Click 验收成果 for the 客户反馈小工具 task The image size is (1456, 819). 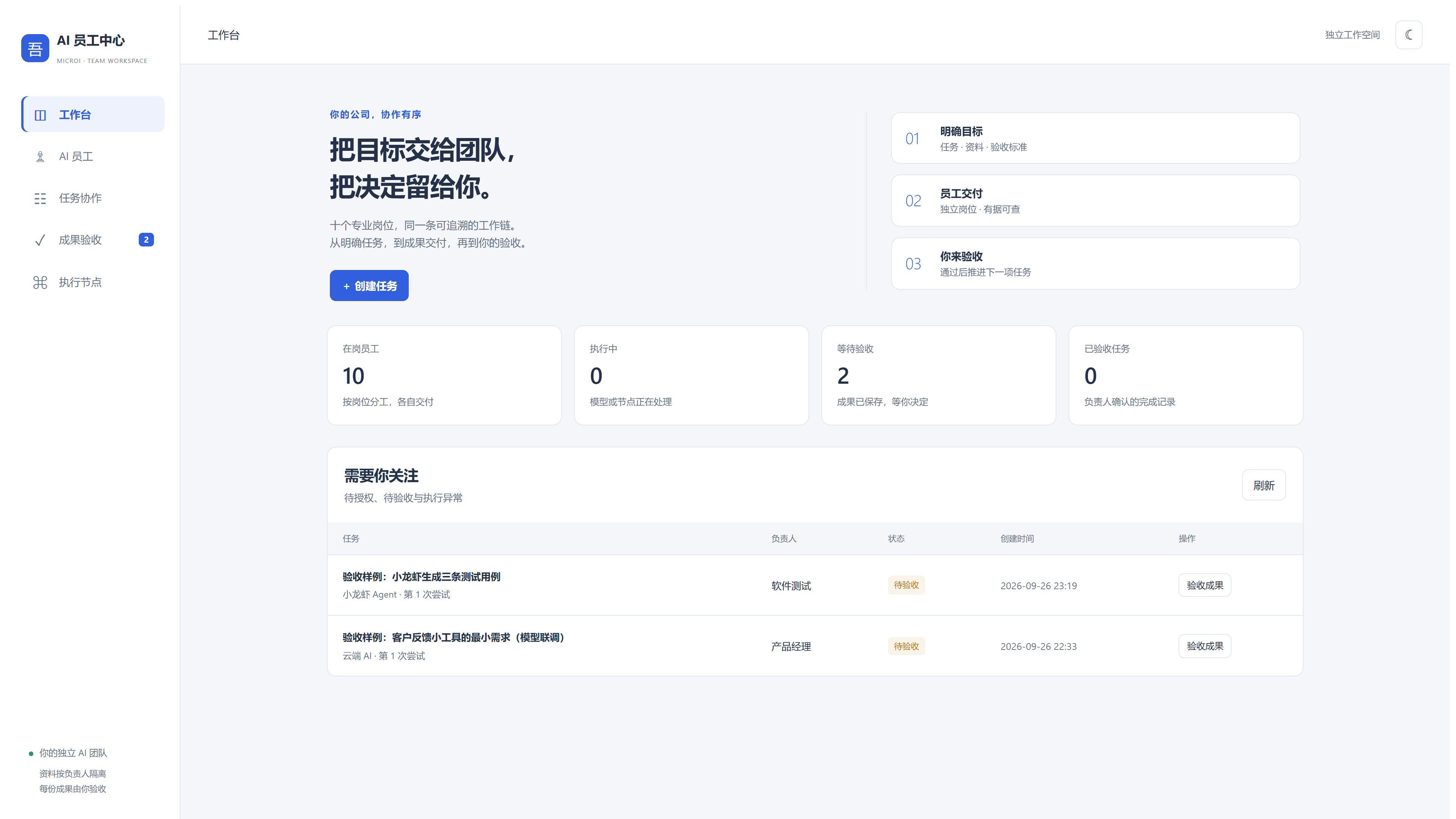coord(1205,646)
